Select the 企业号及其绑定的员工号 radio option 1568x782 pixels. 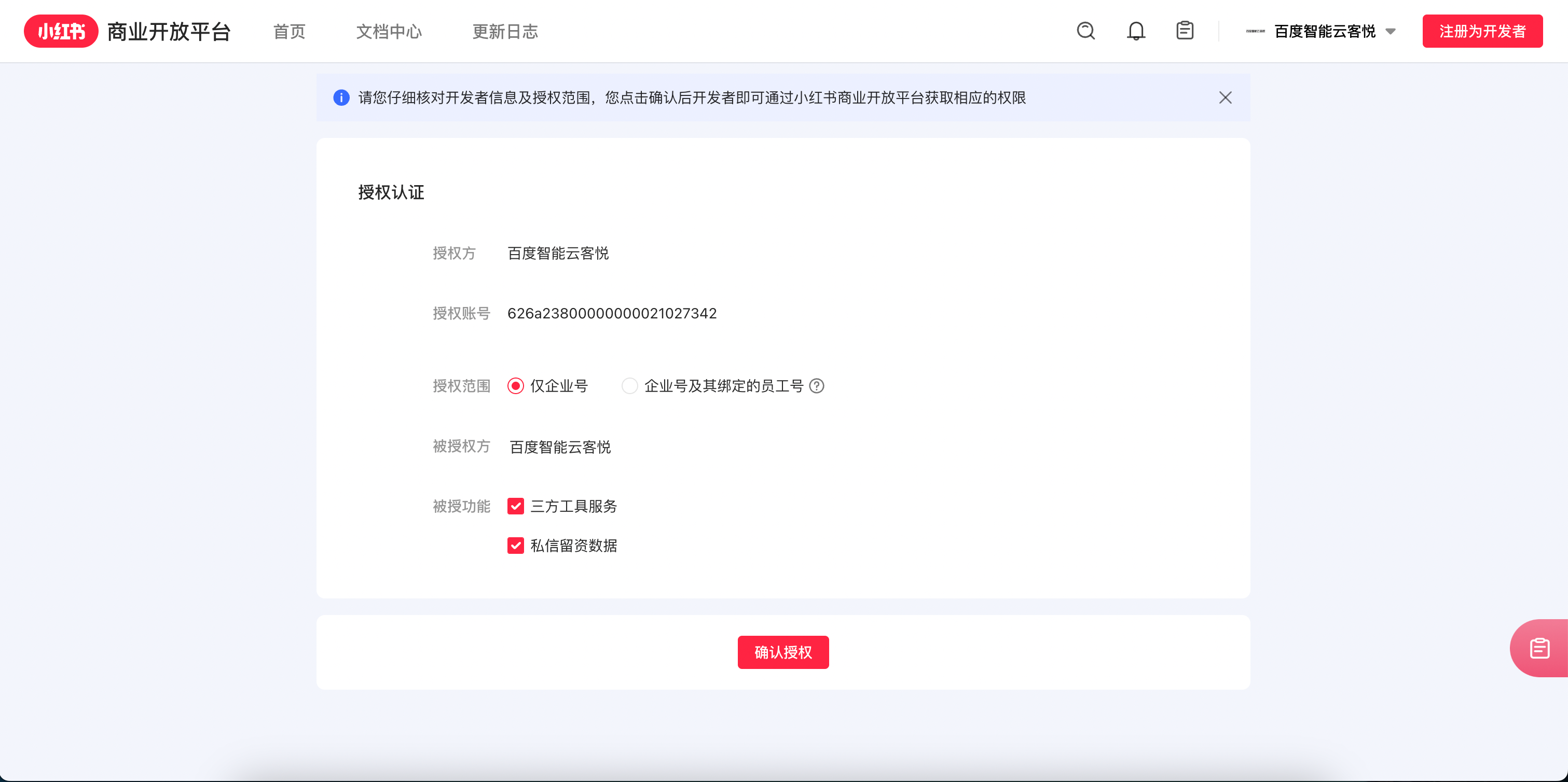pos(630,386)
